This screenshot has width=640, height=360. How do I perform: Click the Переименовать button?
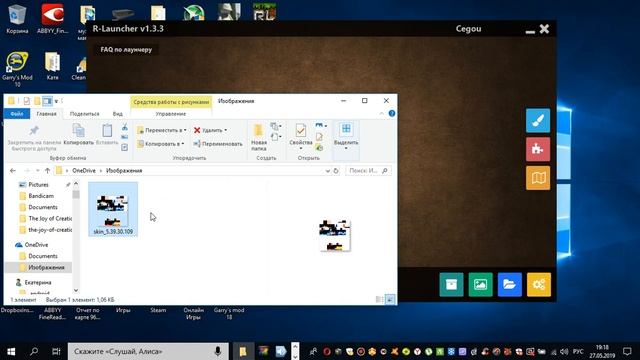(x=218, y=144)
